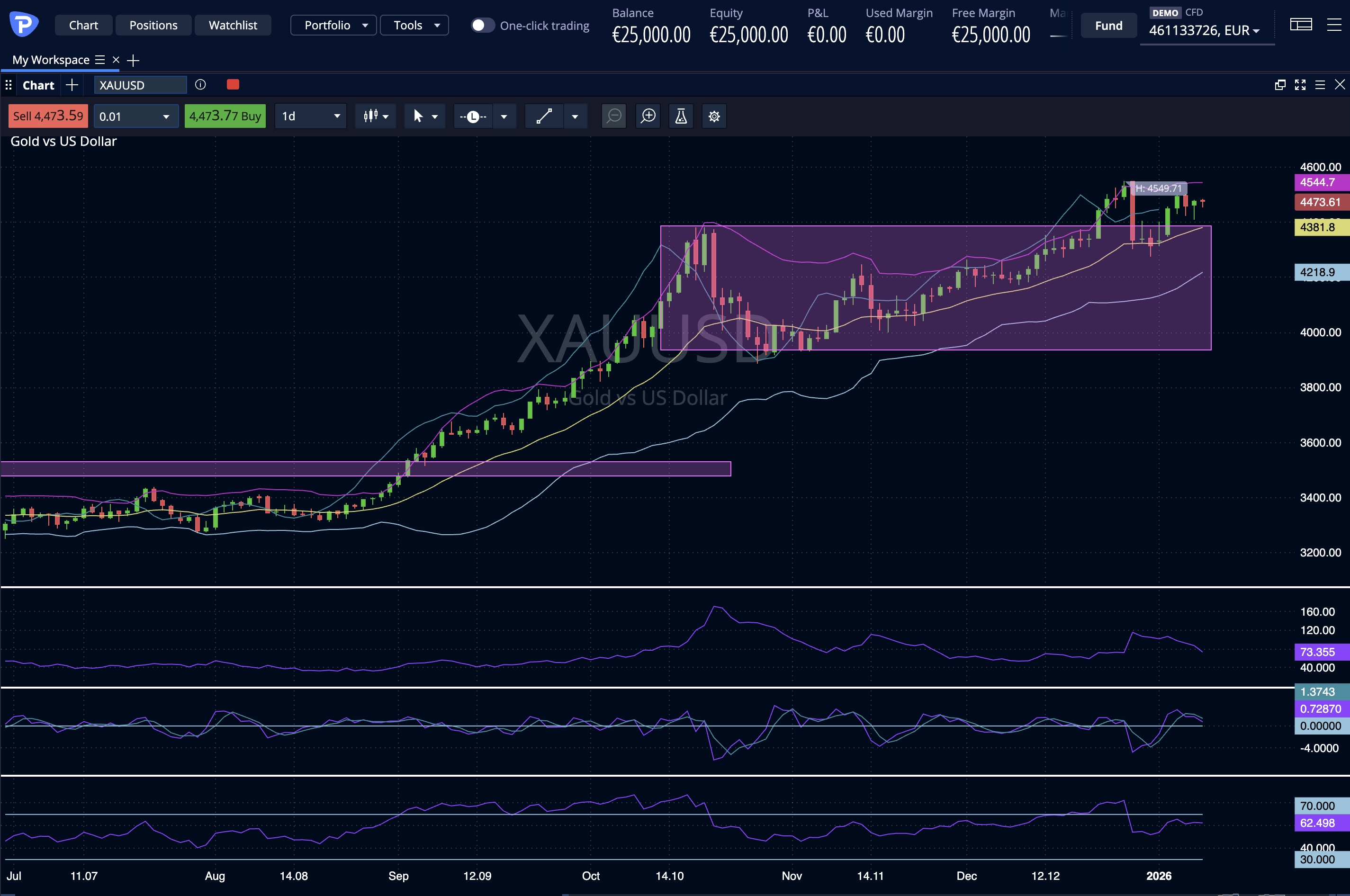Open the indicators flask icon
The image size is (1350, 896).
[681, 116]
